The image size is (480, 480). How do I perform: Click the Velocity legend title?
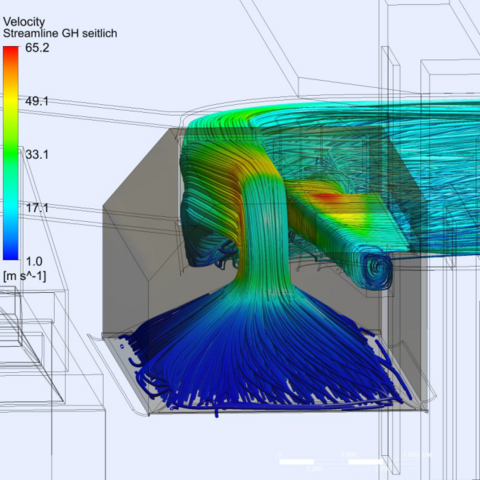point(24,22)
